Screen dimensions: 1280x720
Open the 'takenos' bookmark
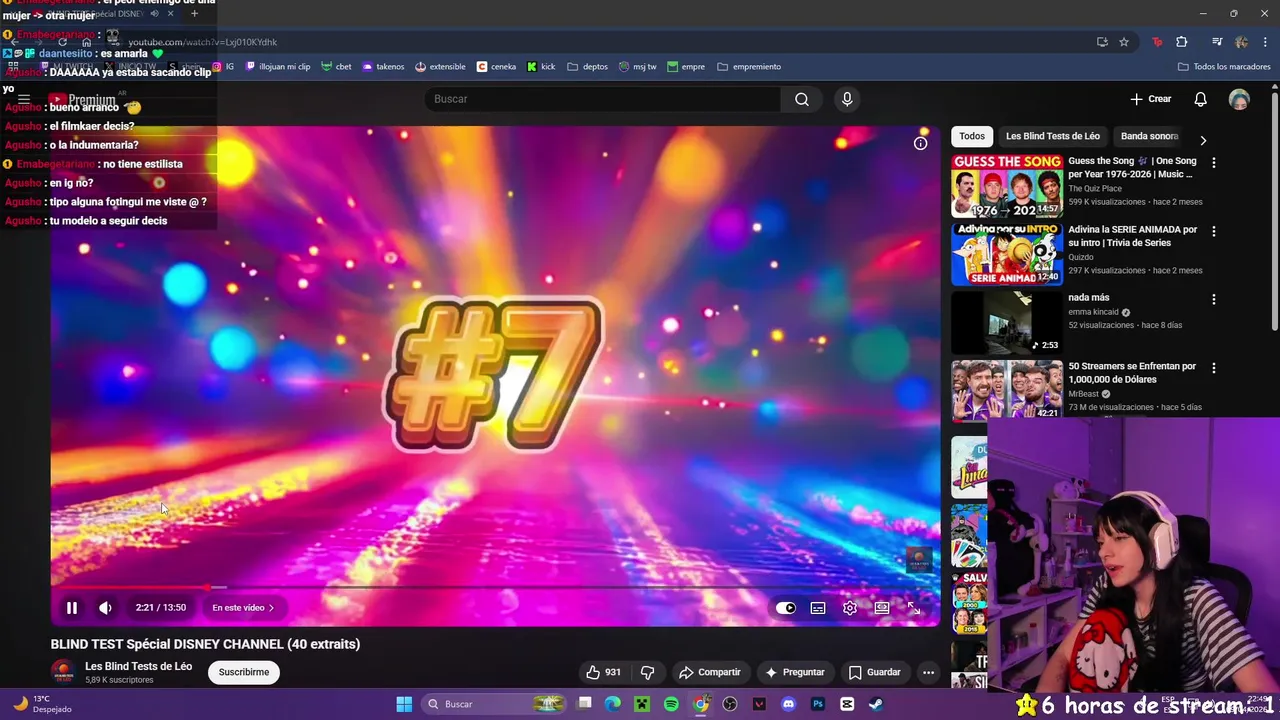coord(383,67)
